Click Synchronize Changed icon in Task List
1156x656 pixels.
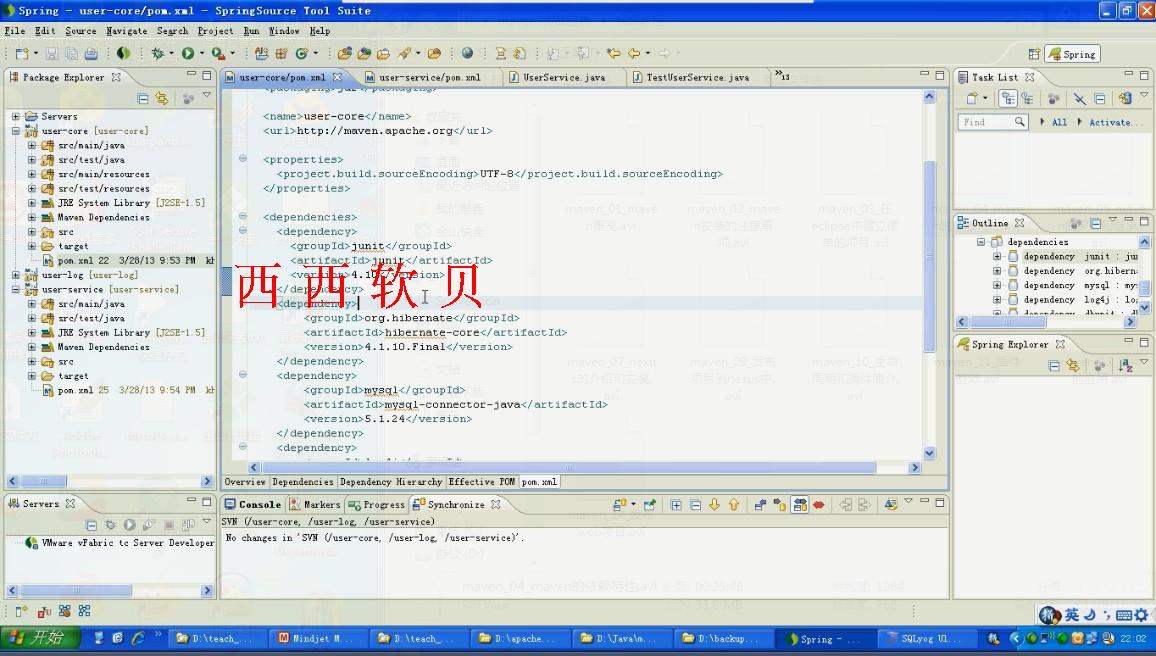pyautogui.click(x=1124, y=98)
